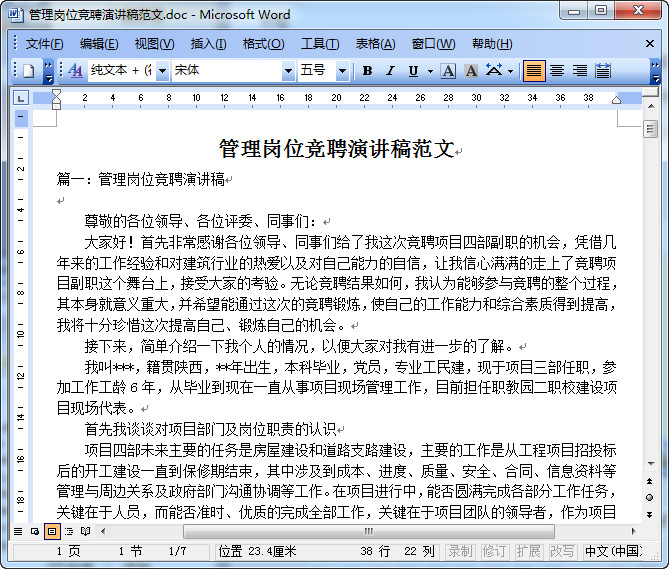The width and height of the screenshot is (669, 569).
Task: Toggle Italic formatting
Action: [x=390, y=71]
